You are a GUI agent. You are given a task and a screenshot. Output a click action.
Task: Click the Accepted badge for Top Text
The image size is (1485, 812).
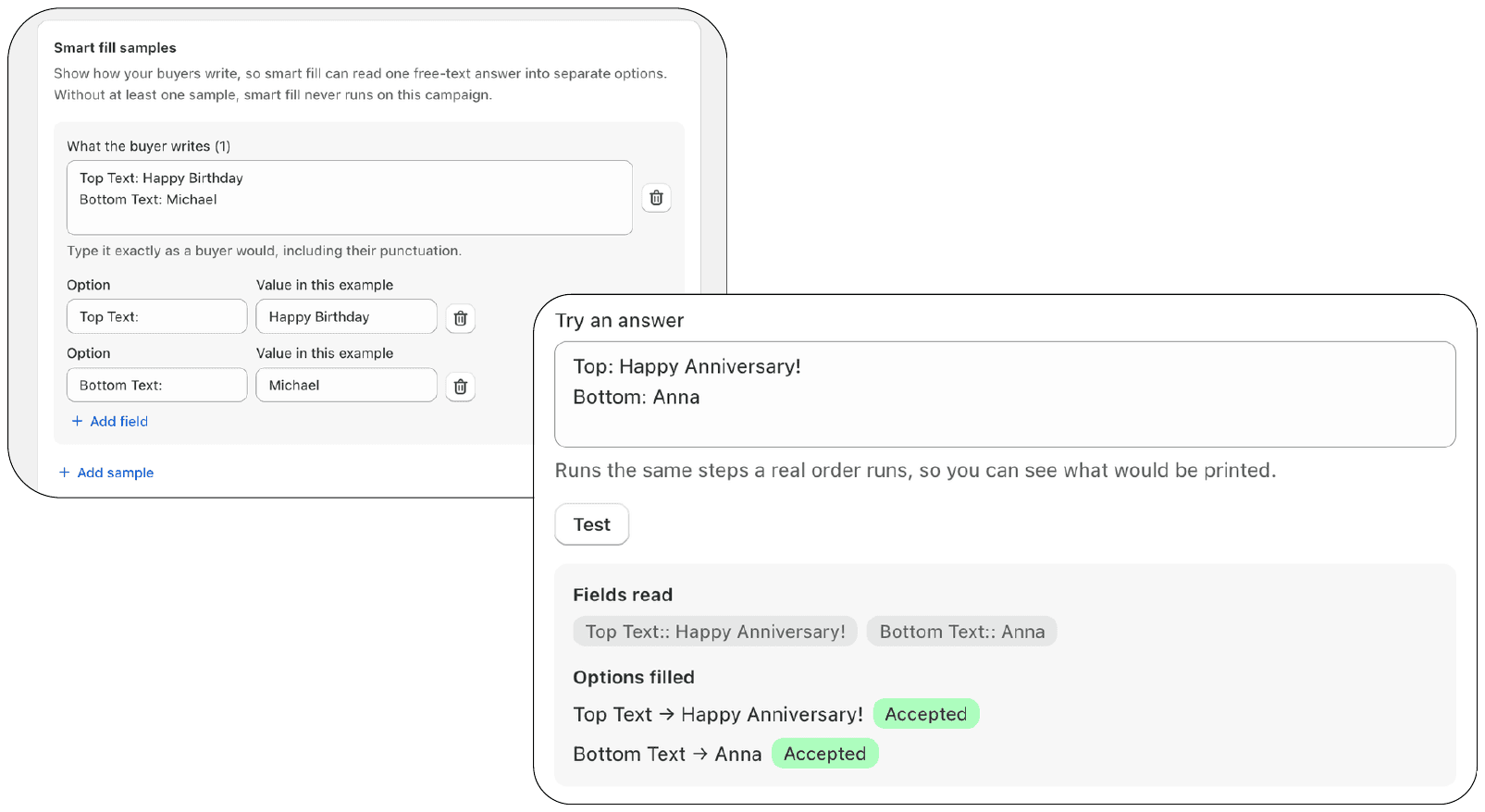(x=926, y=714)
